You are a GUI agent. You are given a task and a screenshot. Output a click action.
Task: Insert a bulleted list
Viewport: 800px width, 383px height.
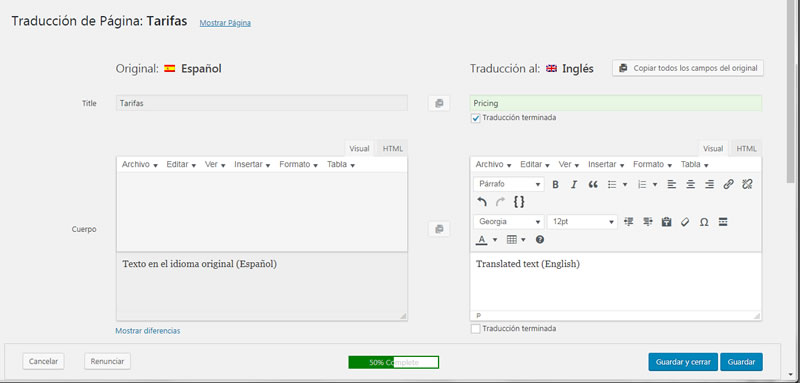(612, 185)
